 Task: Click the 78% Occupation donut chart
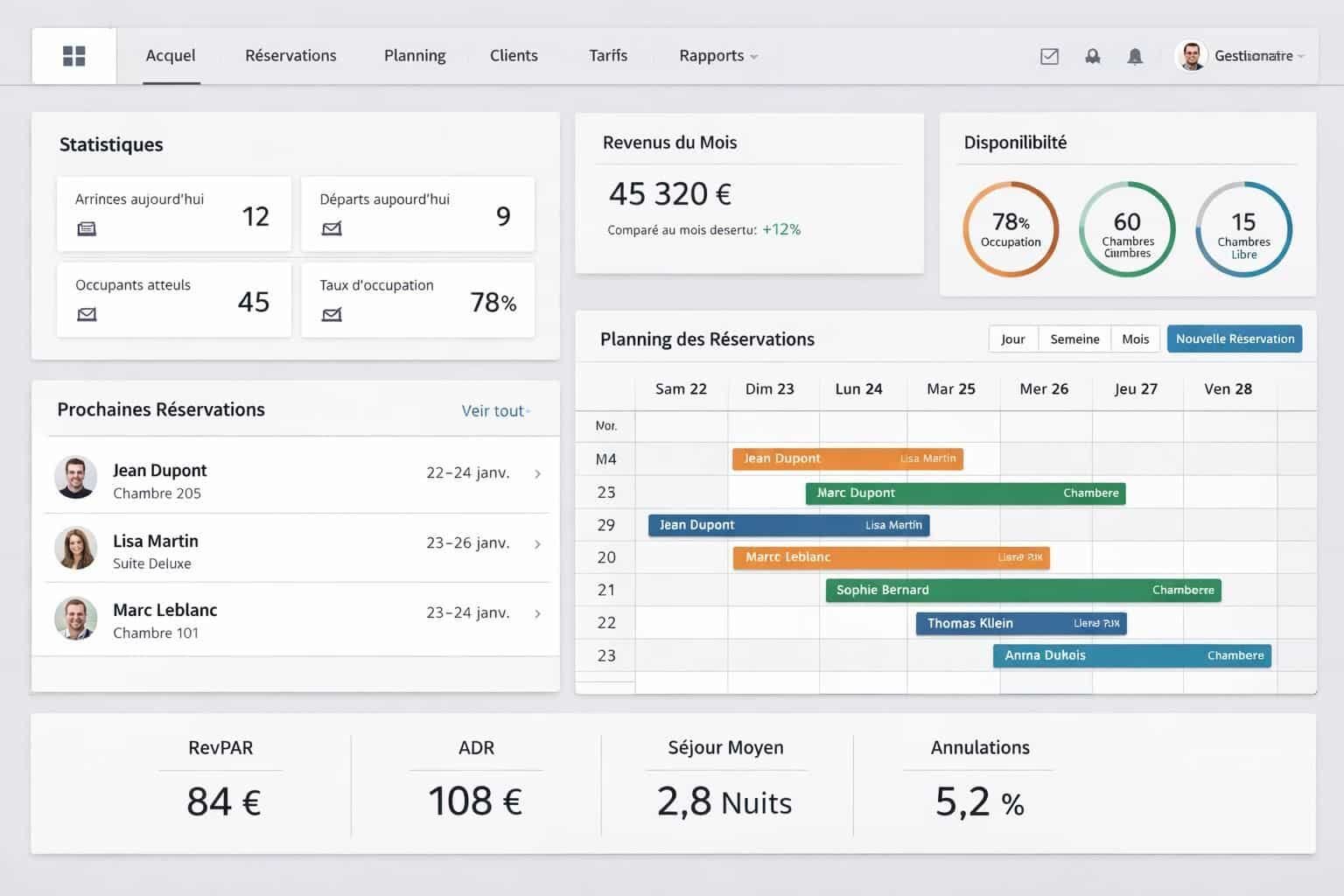(1011, 229)
